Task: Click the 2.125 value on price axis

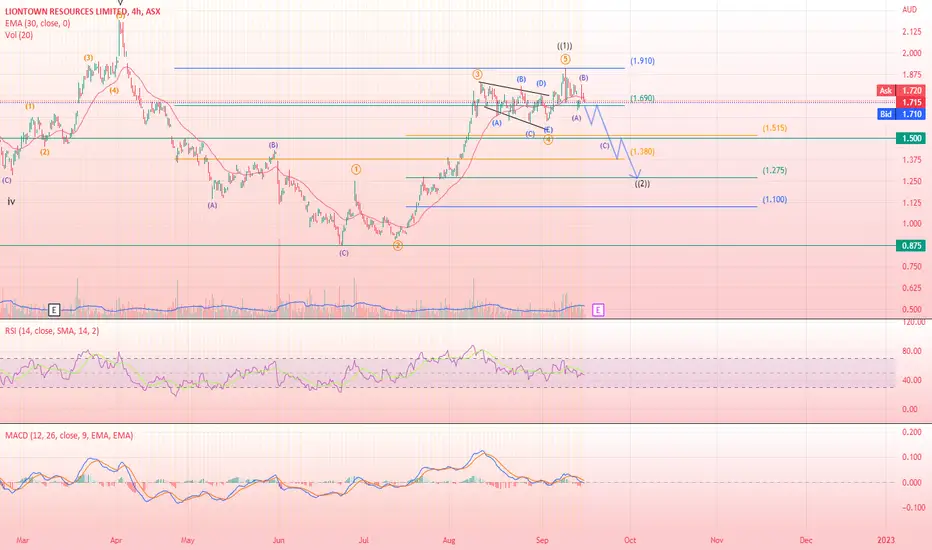Action: point(912,32)
